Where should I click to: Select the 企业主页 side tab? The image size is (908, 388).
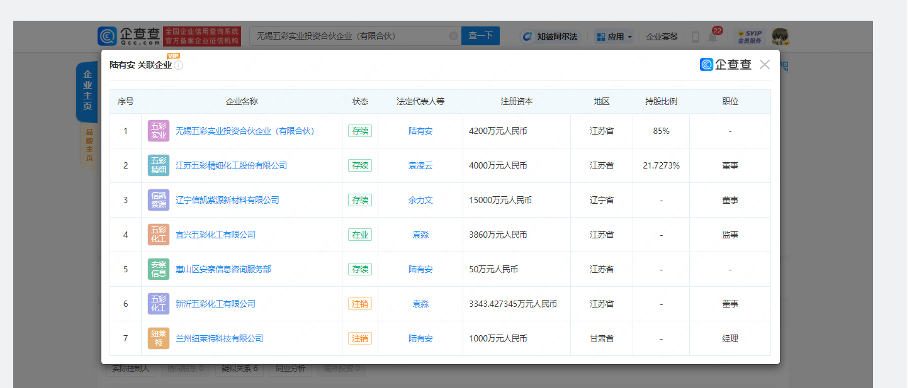[87, 91]
